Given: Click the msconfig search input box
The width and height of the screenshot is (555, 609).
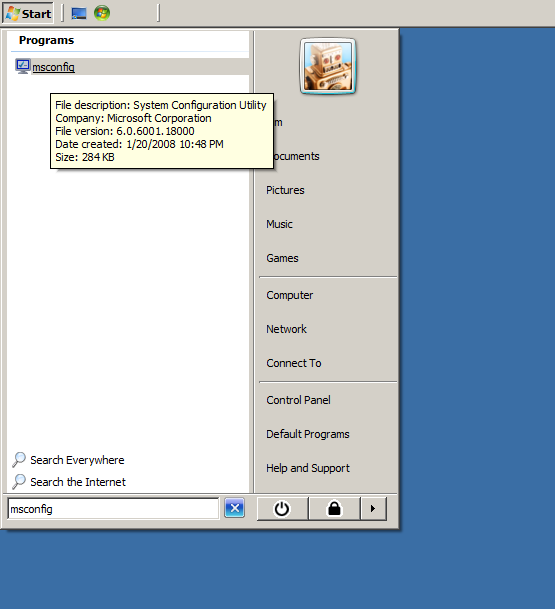Looking at the screenshot, I should (x=113, y=508).
